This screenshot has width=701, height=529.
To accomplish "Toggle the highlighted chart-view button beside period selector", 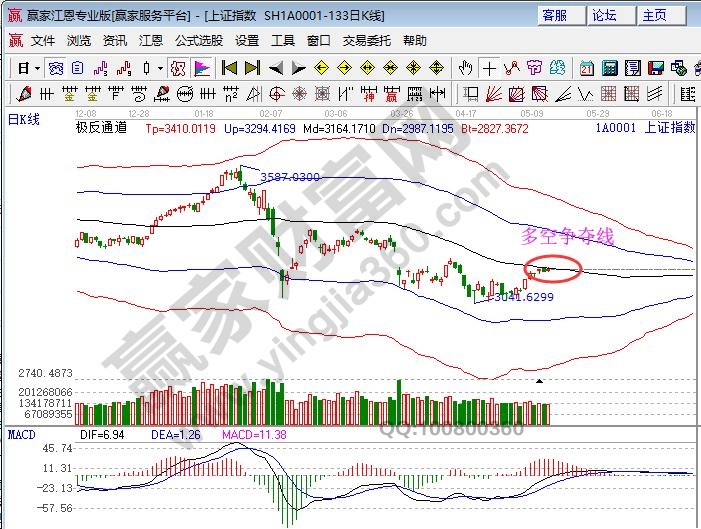I will (x=57, y=68).
